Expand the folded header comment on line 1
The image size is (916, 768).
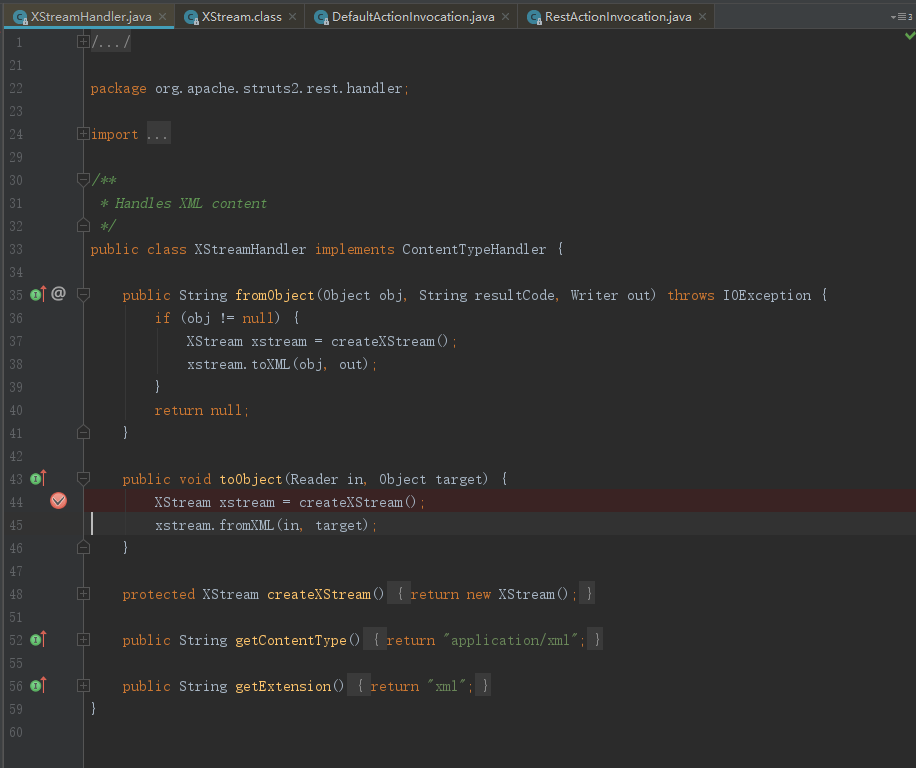tap(83, 42)
